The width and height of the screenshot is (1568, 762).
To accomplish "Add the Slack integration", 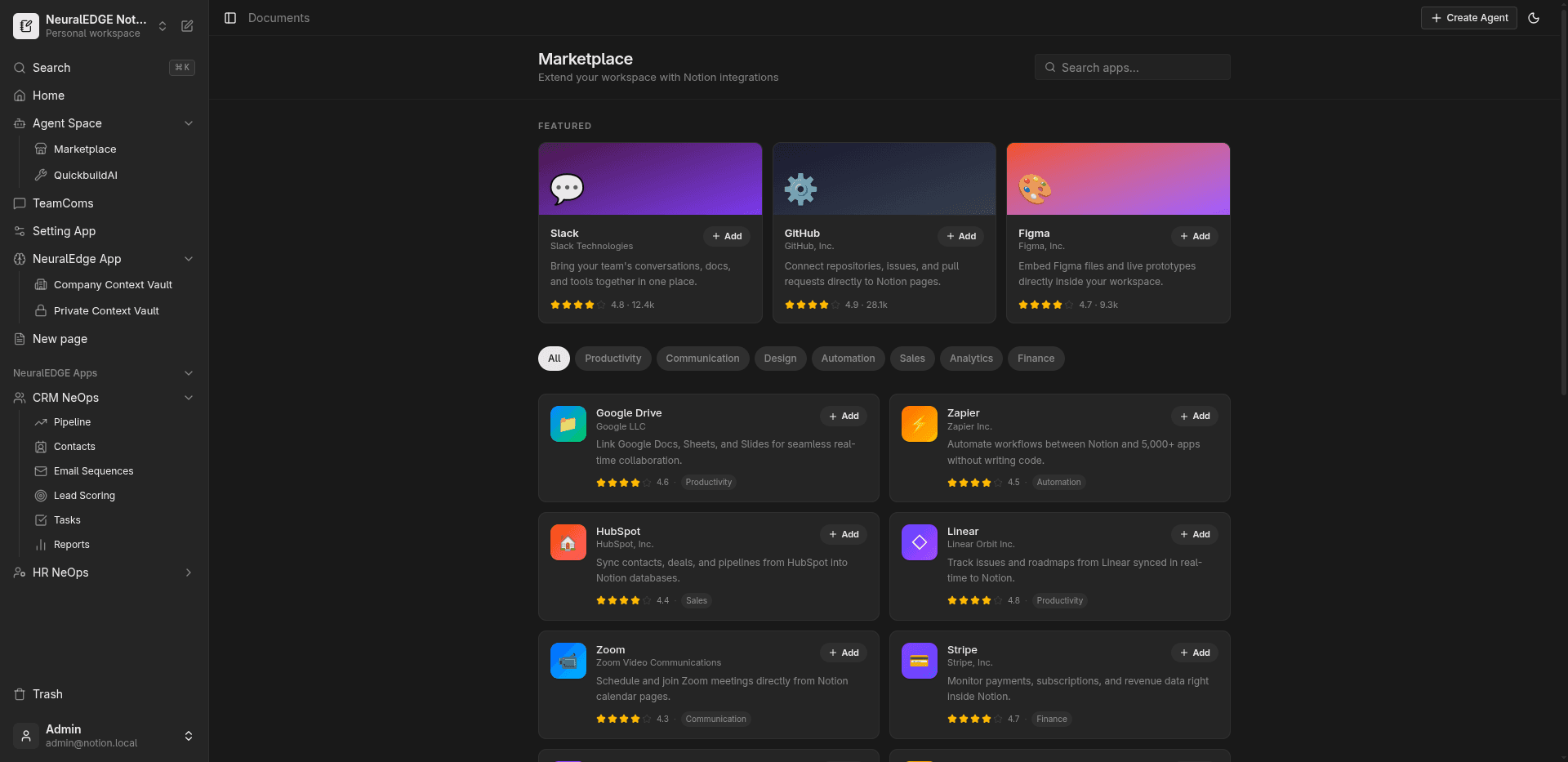I will pyautogui.click(x=726, y=236).
